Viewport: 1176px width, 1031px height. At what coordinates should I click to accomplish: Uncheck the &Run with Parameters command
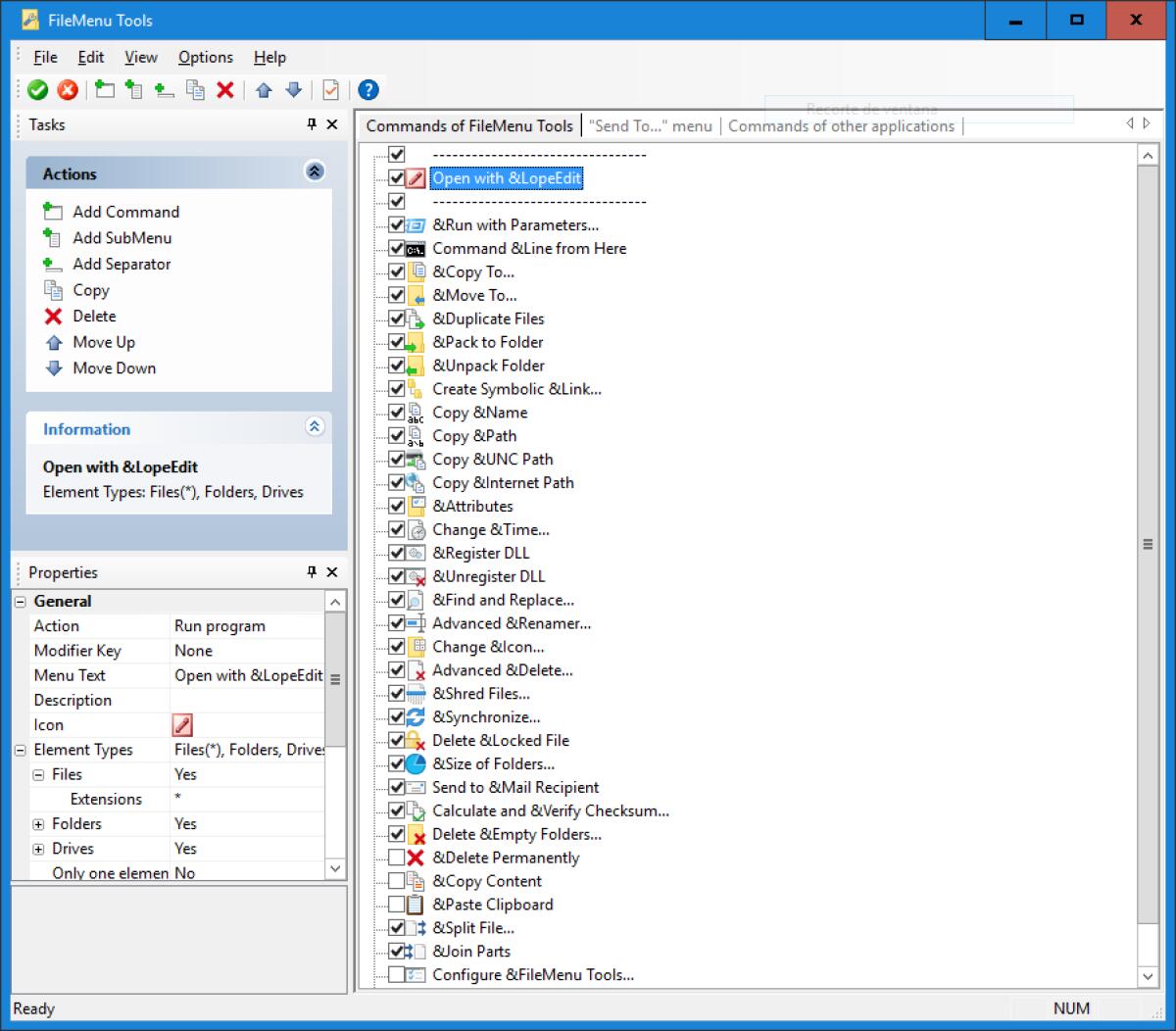(x=396, y=224)
